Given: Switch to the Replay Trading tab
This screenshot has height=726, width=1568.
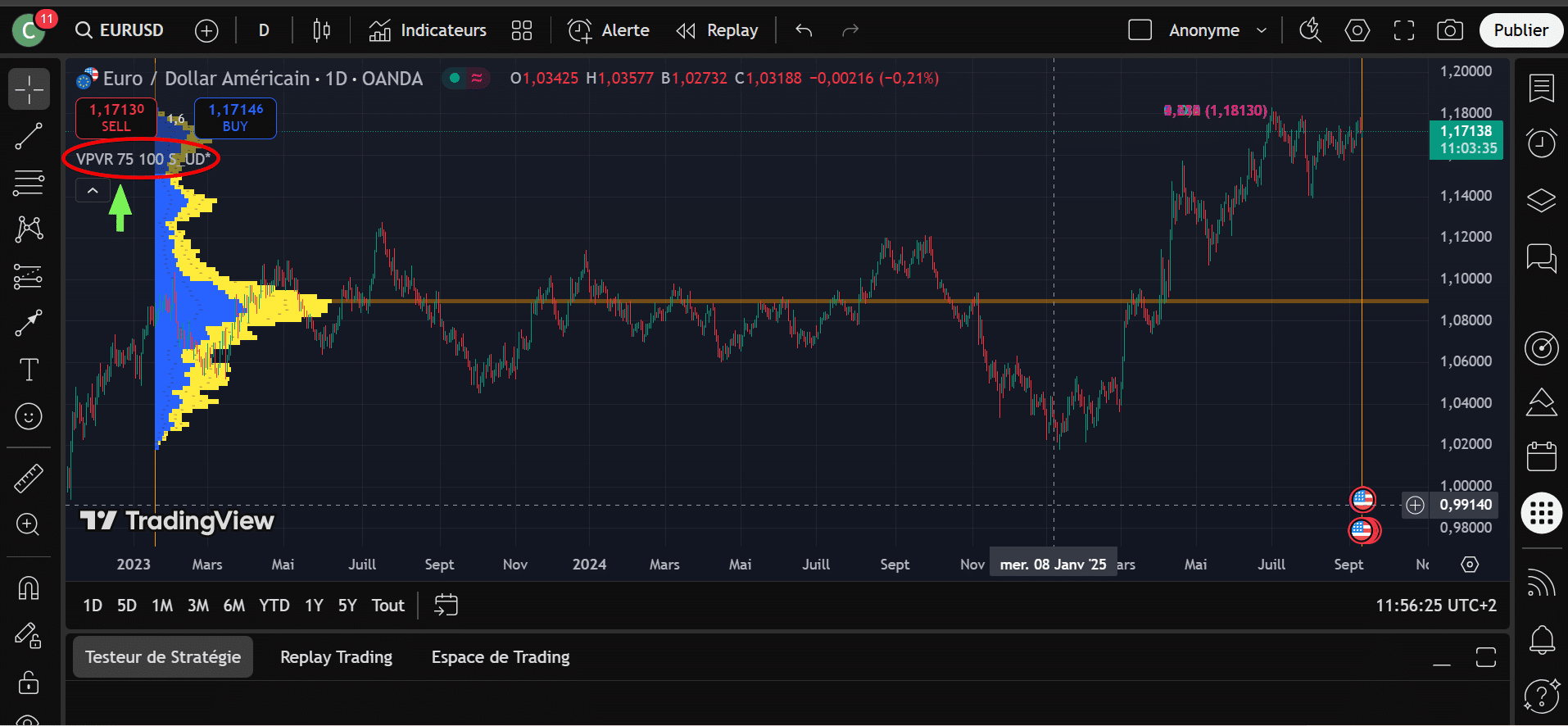Looking at the screenshot, I should coord(336,657).
